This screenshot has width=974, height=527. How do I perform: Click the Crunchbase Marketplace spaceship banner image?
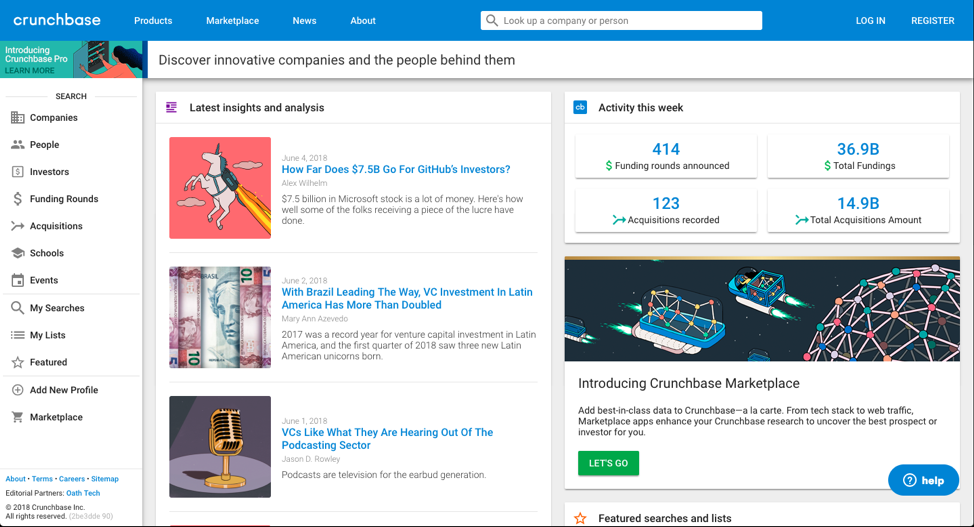(762, 309)
